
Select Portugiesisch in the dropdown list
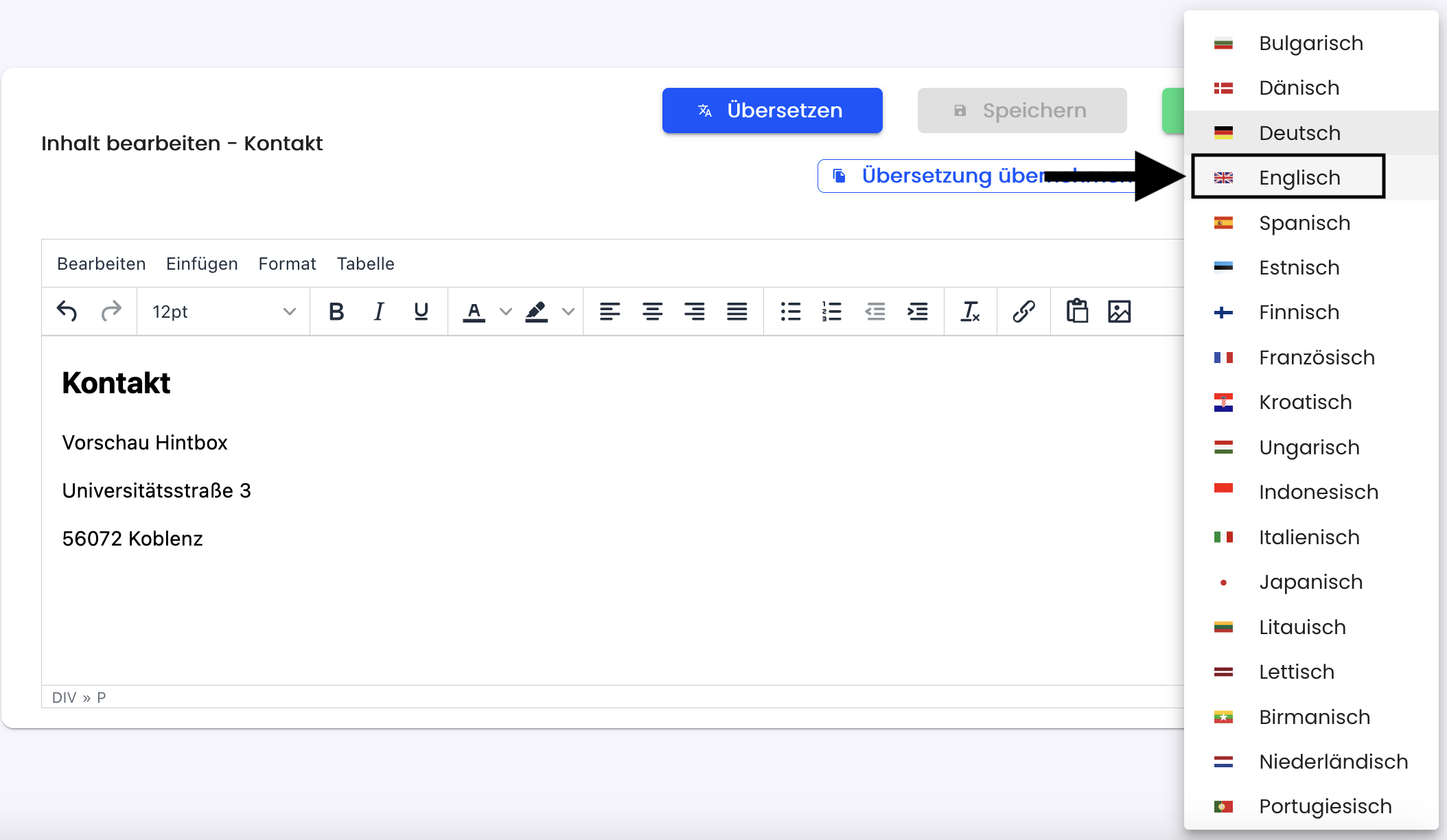point(1311,806)
